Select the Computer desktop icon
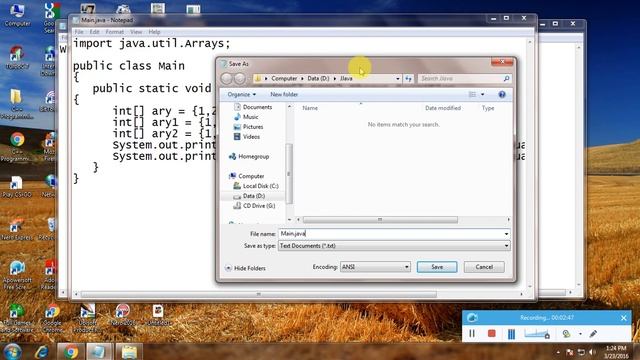The width and height of the screenshot is (640, 360). (18, 16)
